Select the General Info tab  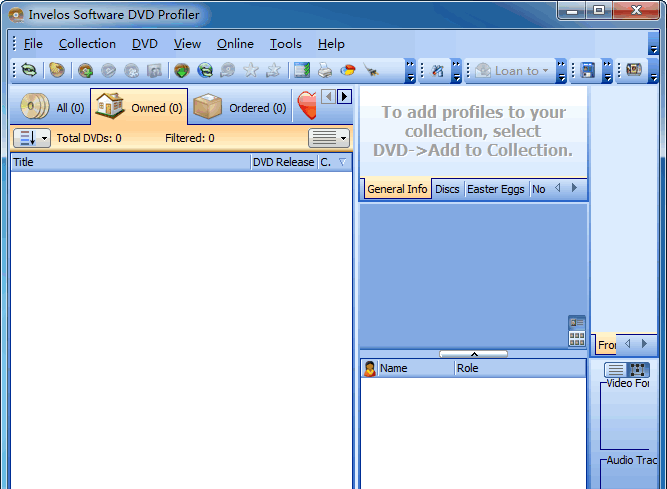397,189
